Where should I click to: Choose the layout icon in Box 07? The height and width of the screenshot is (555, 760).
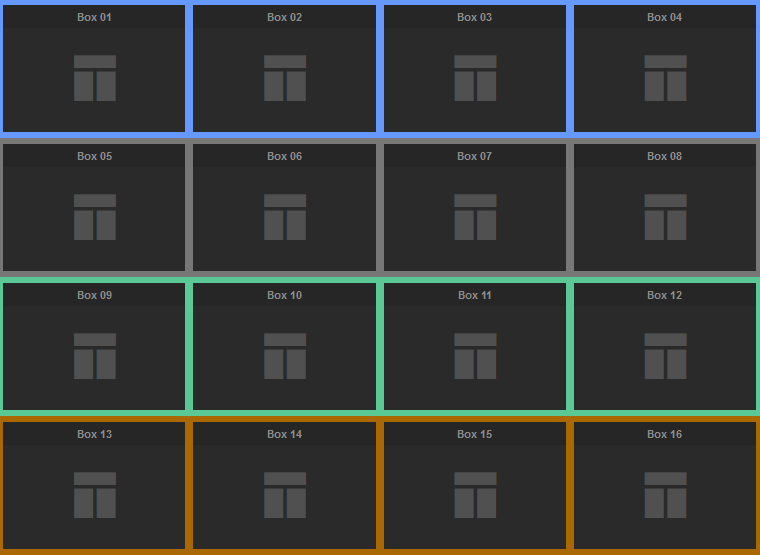click(x=475, y=217)
